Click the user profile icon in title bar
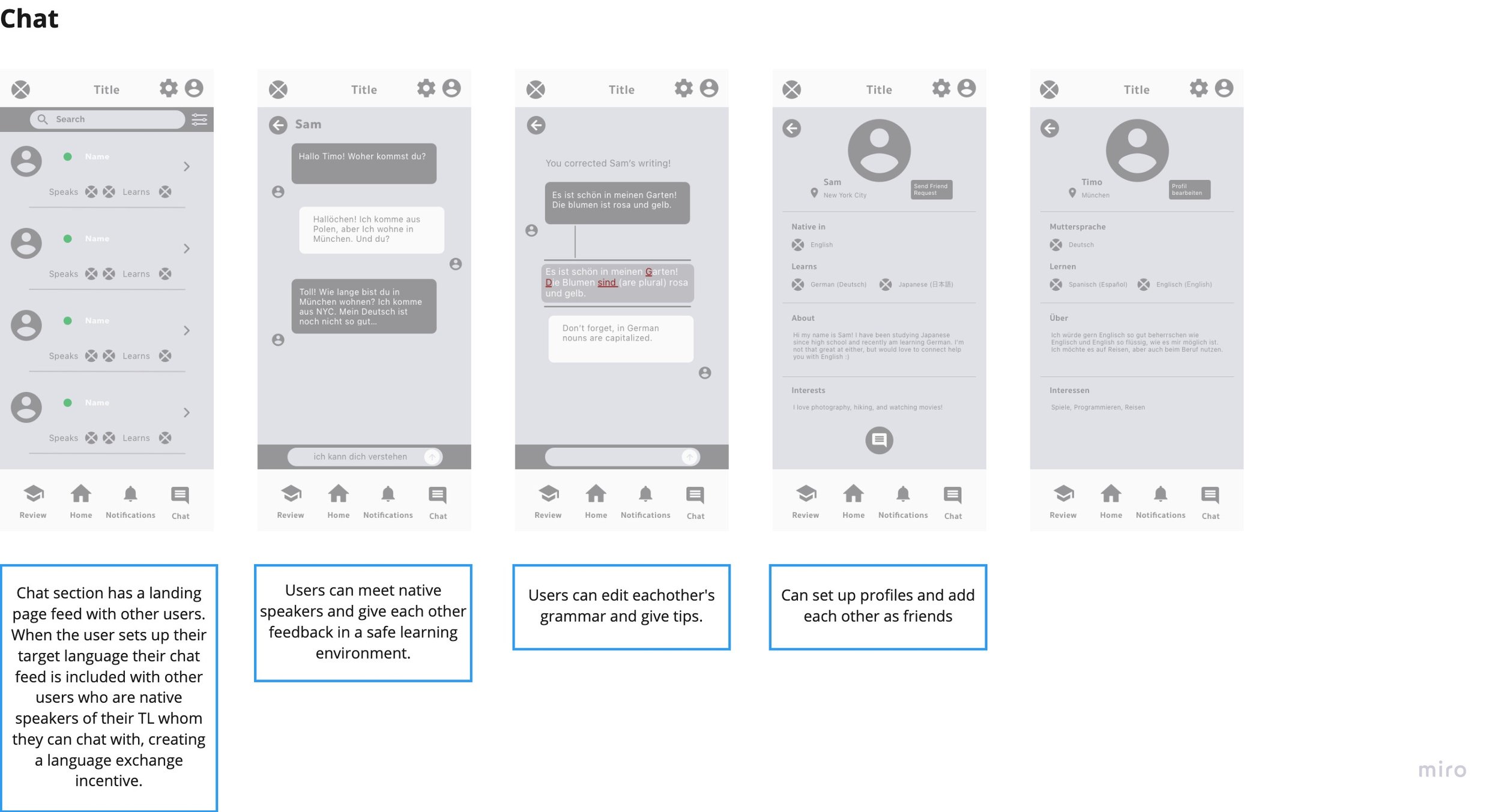The height and width of the screenshot is (812, 1501). pos(196,89)
